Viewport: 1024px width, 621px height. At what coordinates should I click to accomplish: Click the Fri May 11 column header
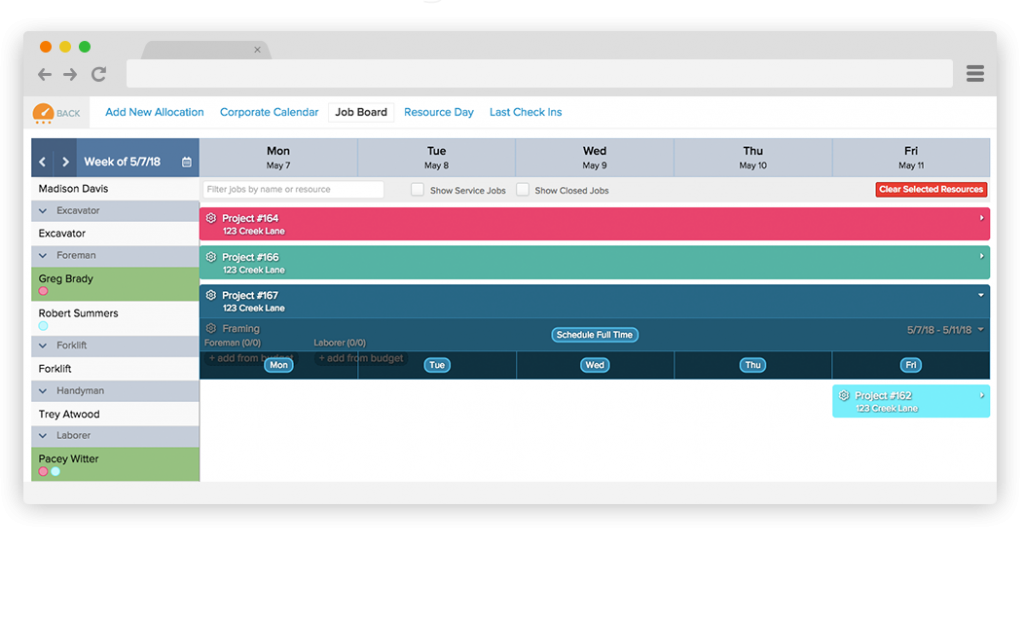(x=911, y=157)
